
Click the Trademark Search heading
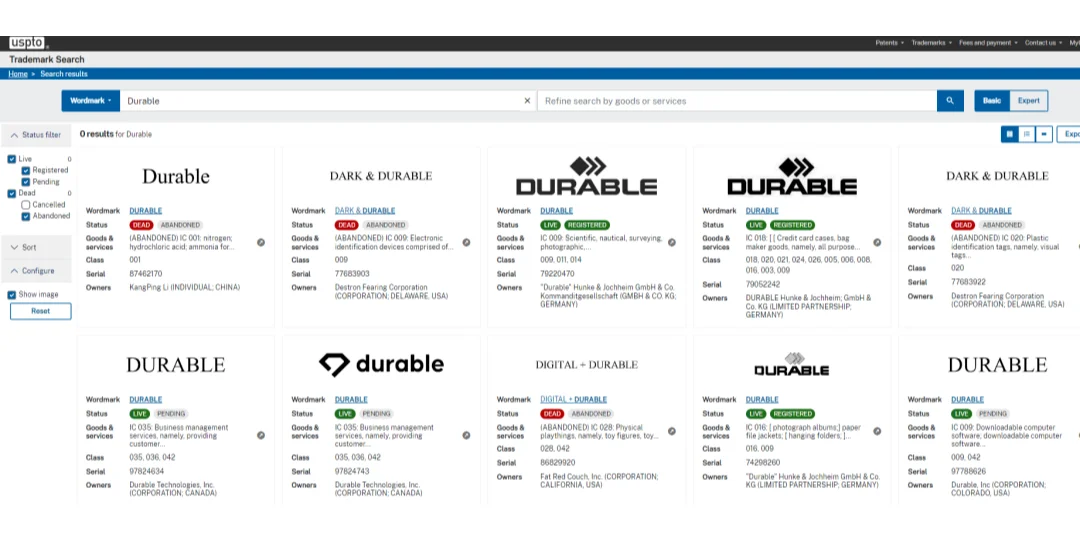[x=47, y=59]
